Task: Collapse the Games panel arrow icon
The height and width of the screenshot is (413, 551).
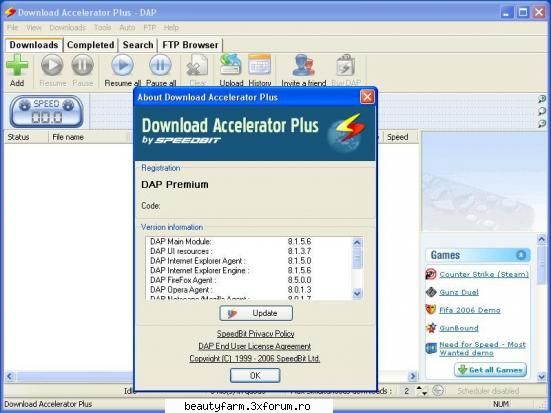Action: tap(521, 254)
